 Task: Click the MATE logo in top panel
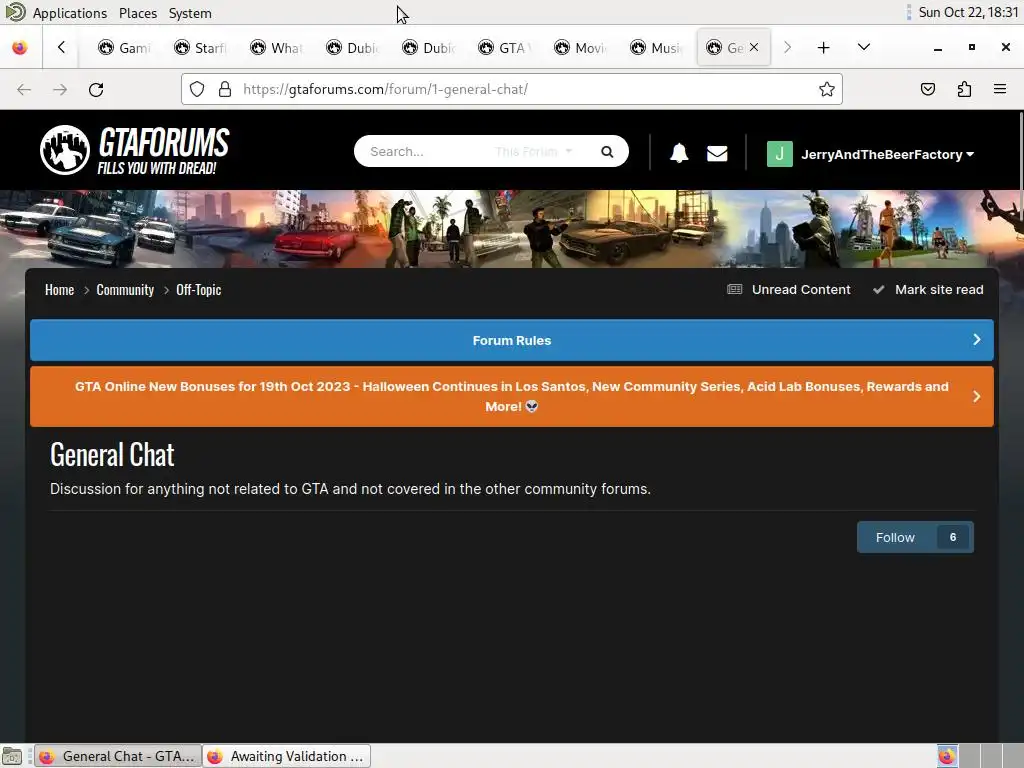click(x=15, y=12)
